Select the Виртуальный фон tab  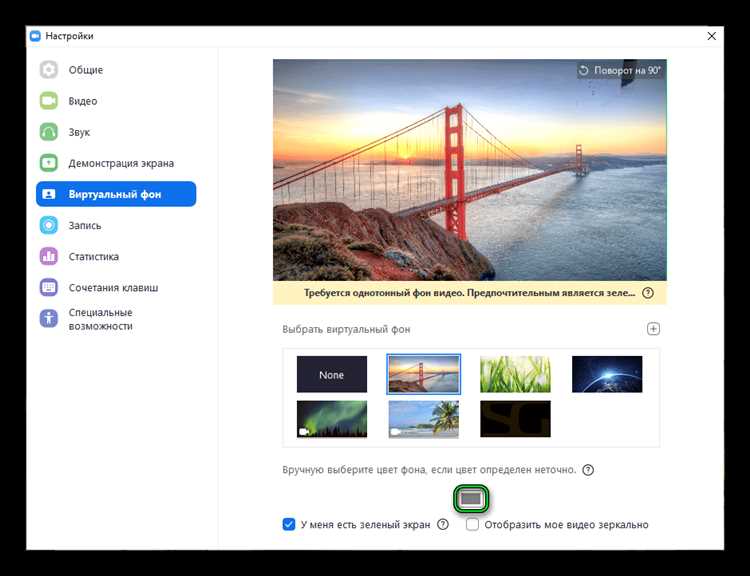tap(116, 194)
